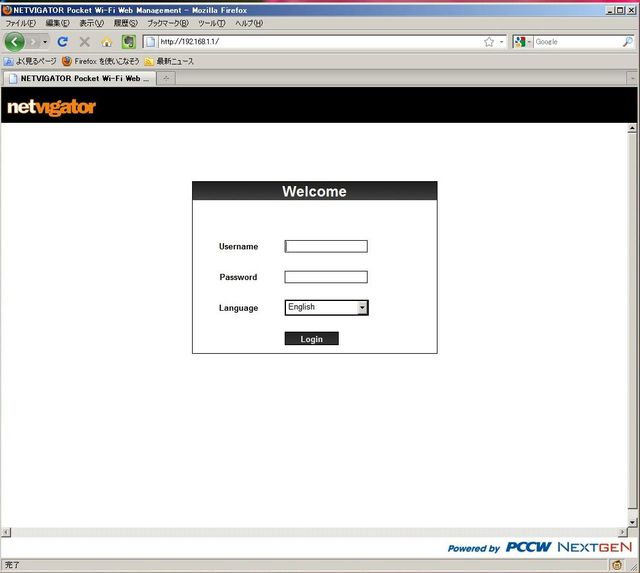Image resolution: width=640 pixels, height=573 pixels.
Task: Click the search magnifier icon
Action: (x=626, y=42)
